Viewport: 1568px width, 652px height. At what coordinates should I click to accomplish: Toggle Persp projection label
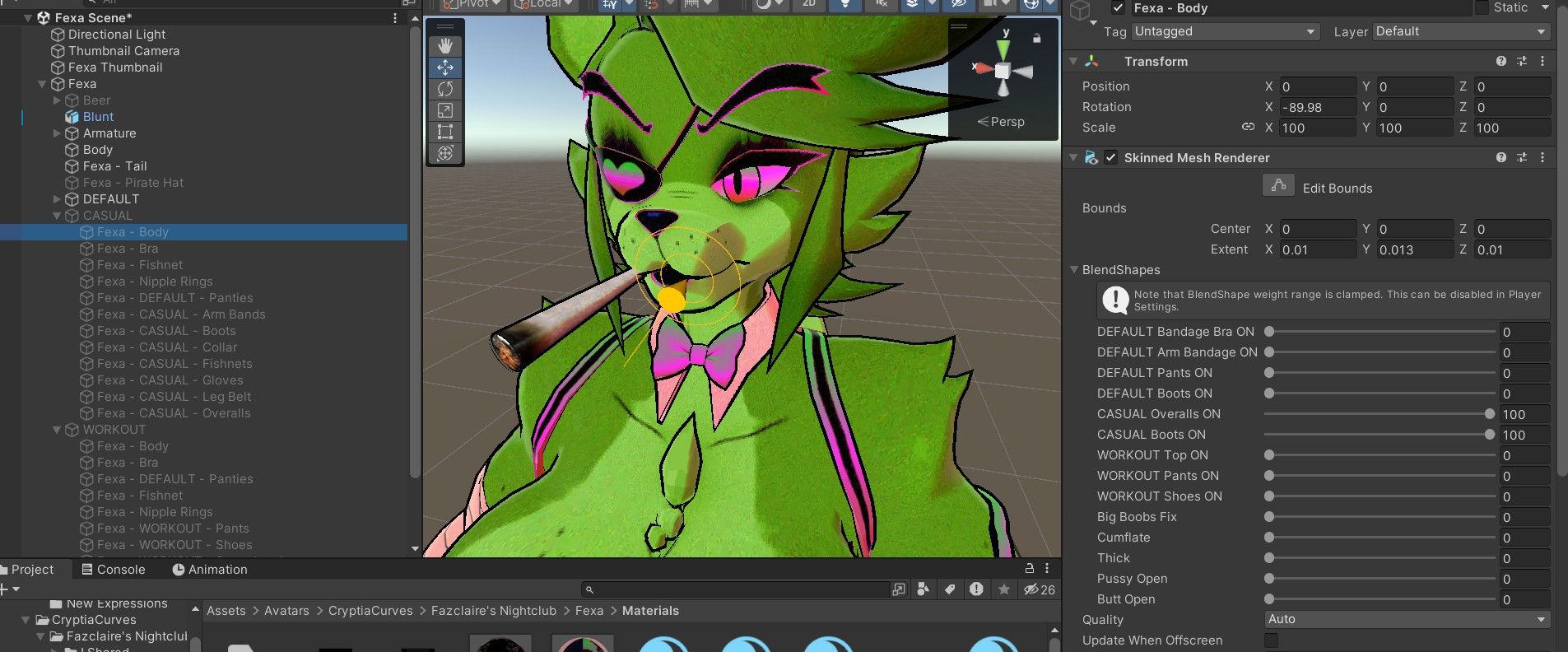click(1001, 122)
